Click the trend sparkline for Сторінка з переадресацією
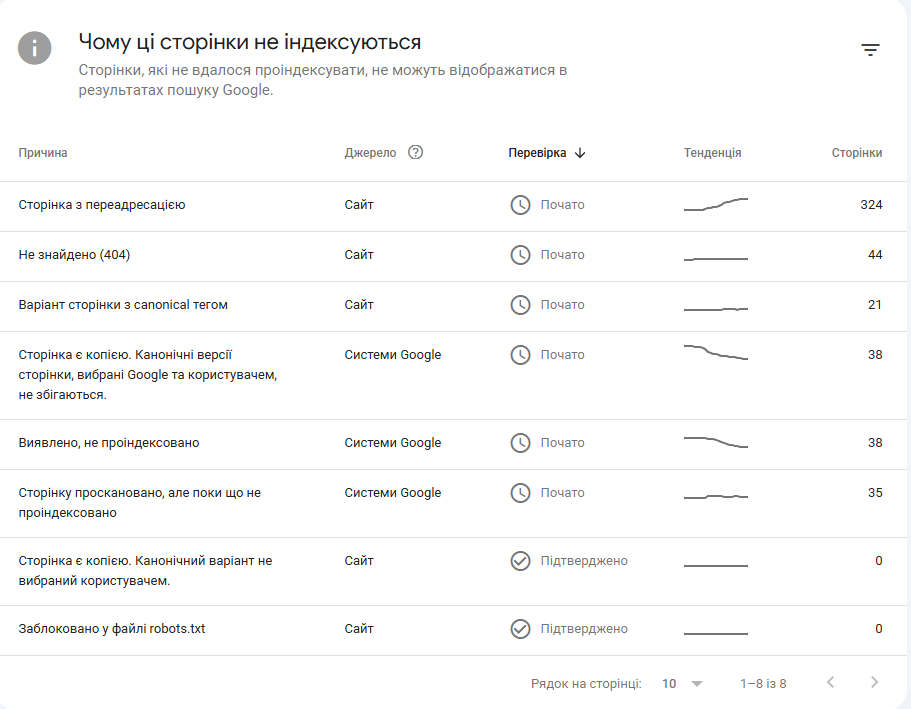The width and height of the screenshot is (911, 709). (716, 204)
